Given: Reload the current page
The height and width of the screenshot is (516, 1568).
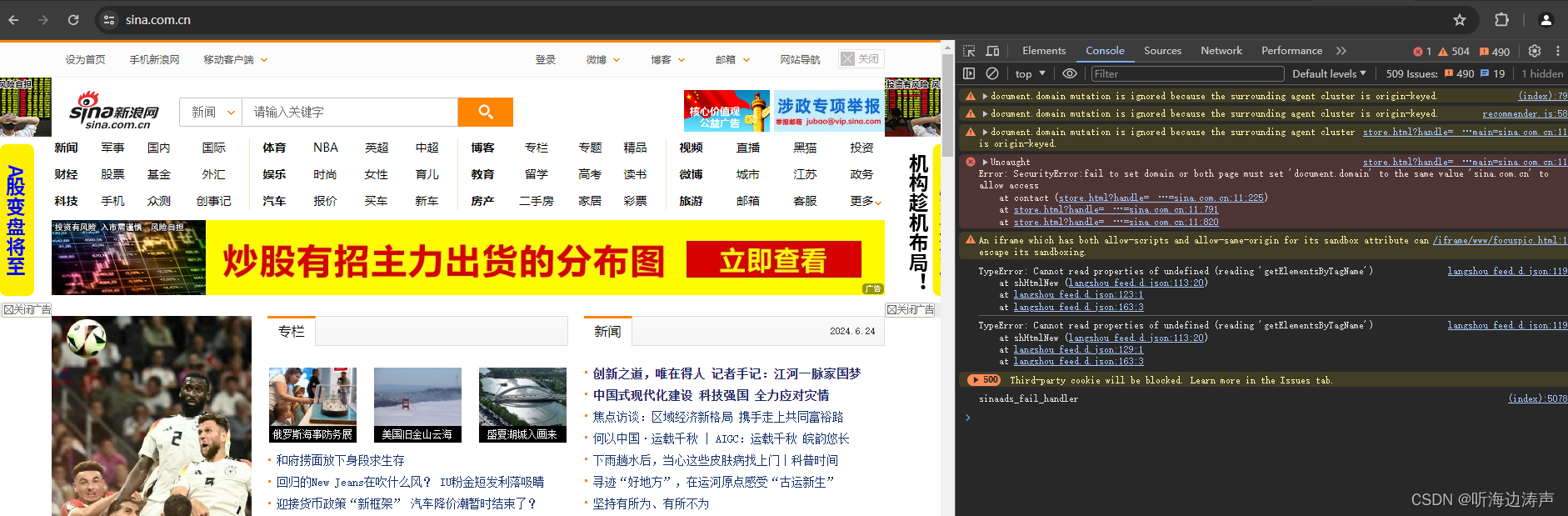Looking at the screenshot, I should coord(73,20).
